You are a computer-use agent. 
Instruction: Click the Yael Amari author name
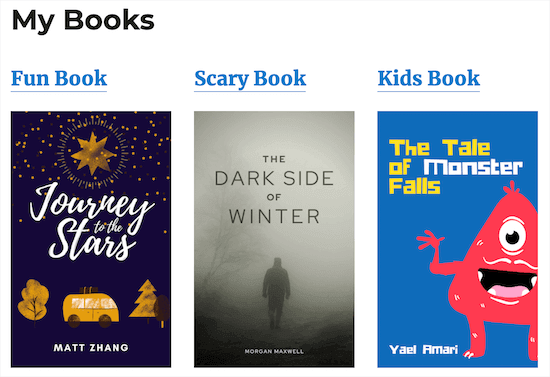[x=423, y=350]
